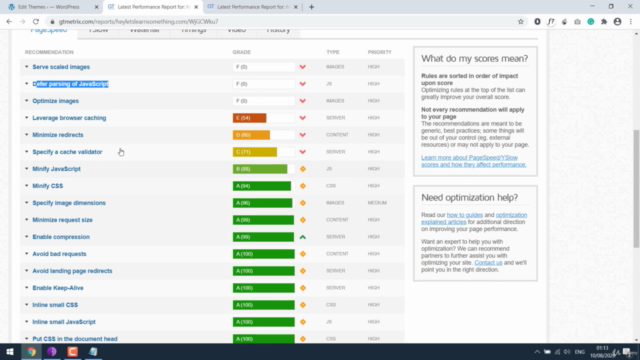Click the red arrow in the Leverage browser caching row
Viewport: 640px width, 360px height.
click(302, 118)
